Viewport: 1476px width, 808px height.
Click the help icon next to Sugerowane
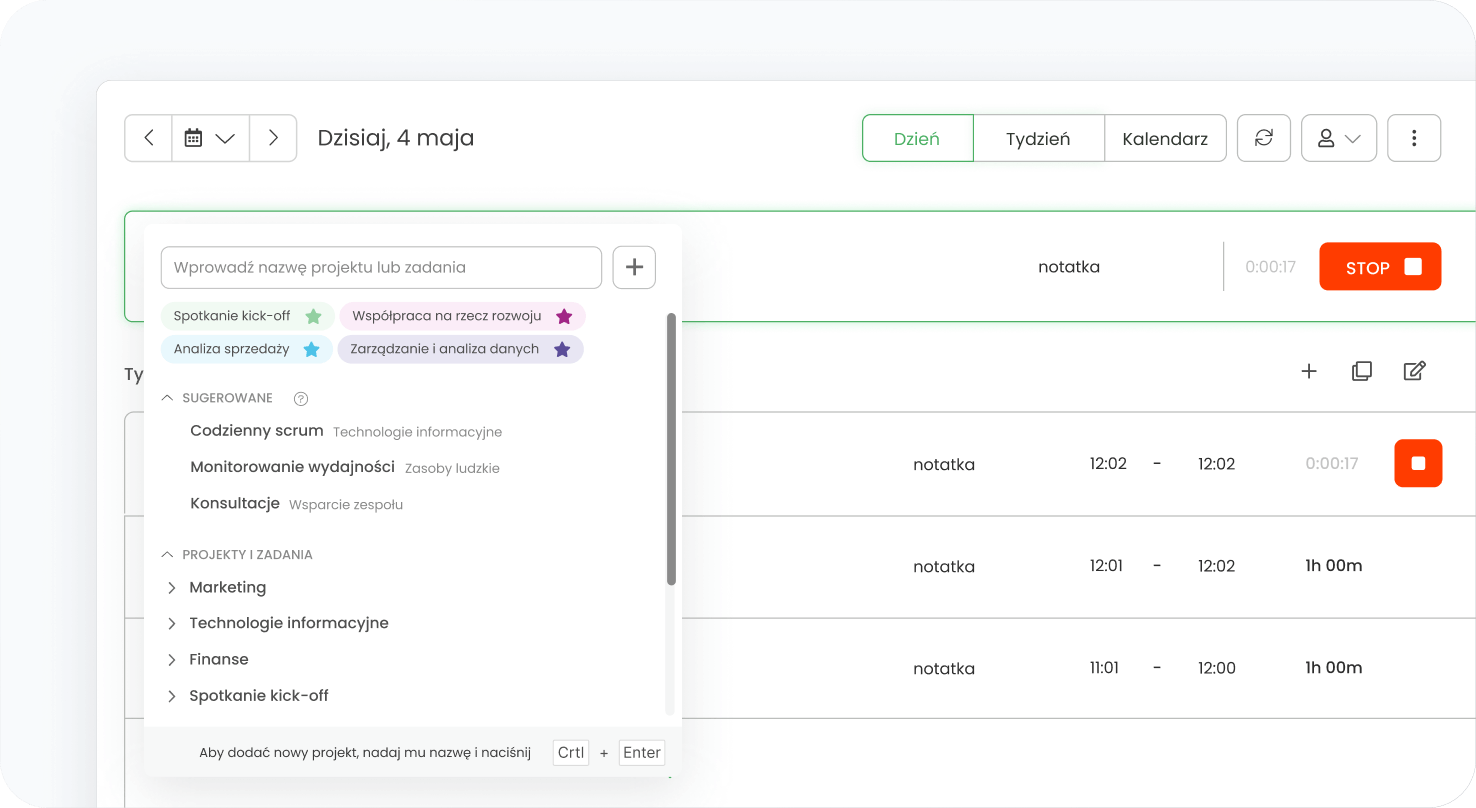[301, 399]
